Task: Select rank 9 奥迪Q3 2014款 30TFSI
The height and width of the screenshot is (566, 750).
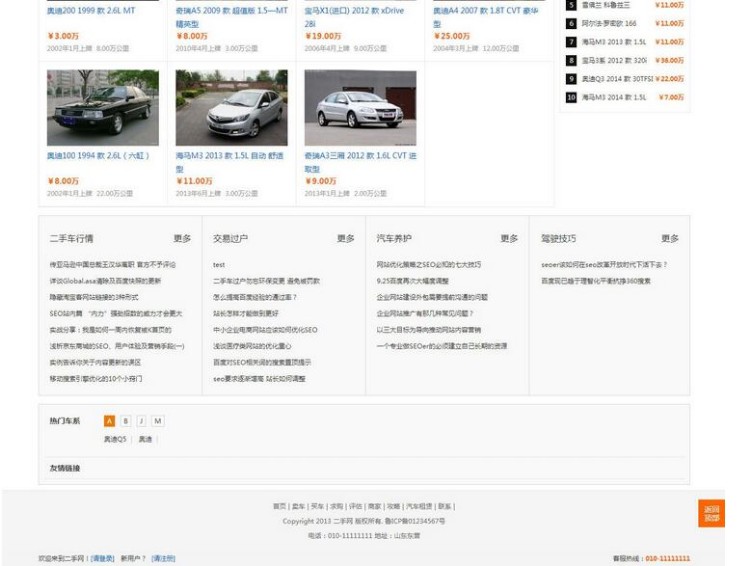Action: pyautogui.click(x=617, y=79)
